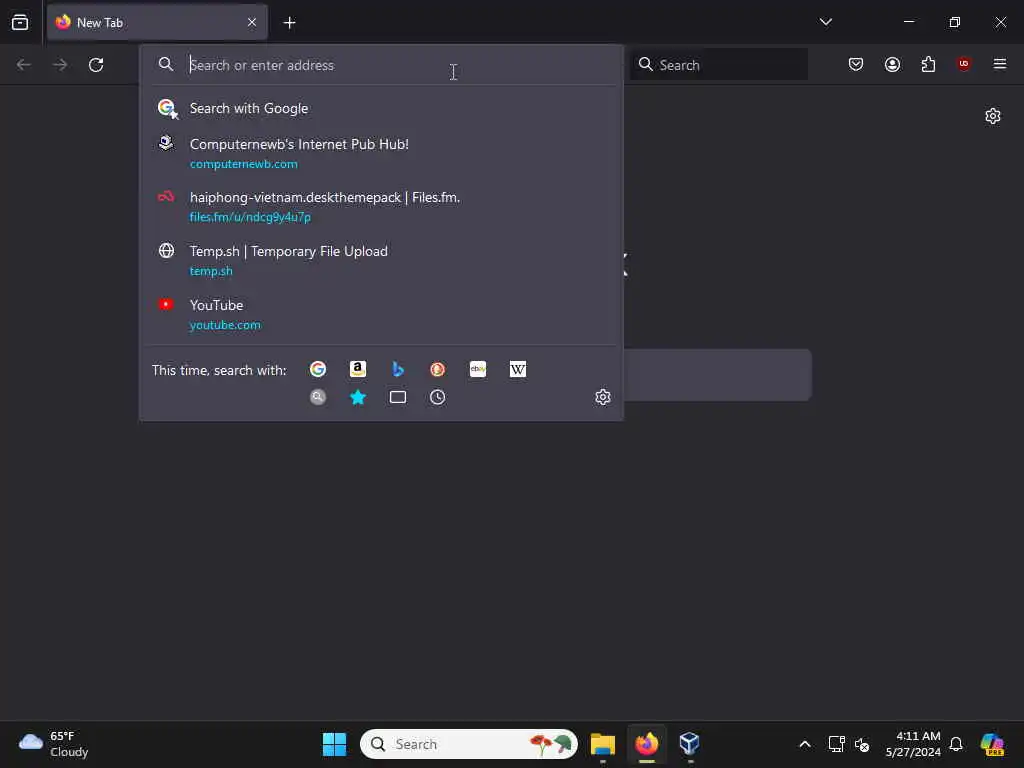This screenshot has width=1024, height=768.
Task: Search open Tabs with rectangle icon
Action: (x=398, y=397)
